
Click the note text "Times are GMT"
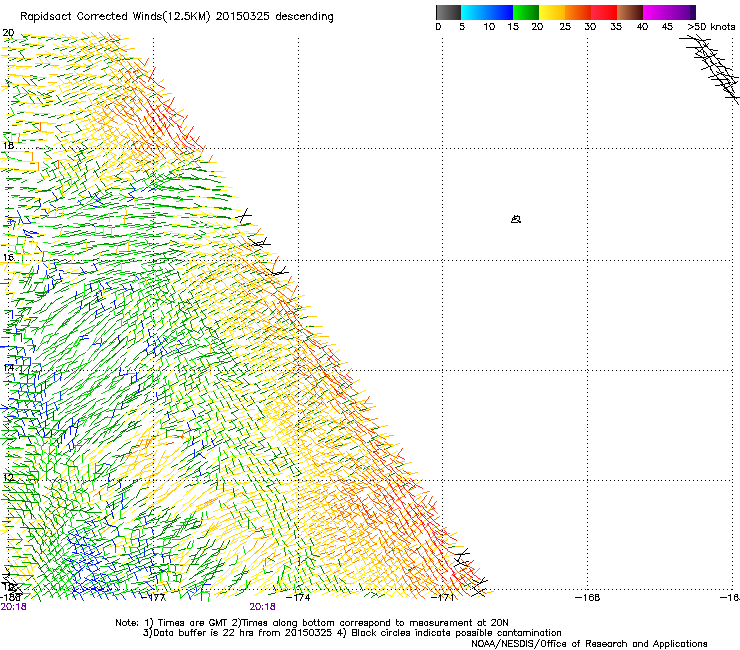193,623
